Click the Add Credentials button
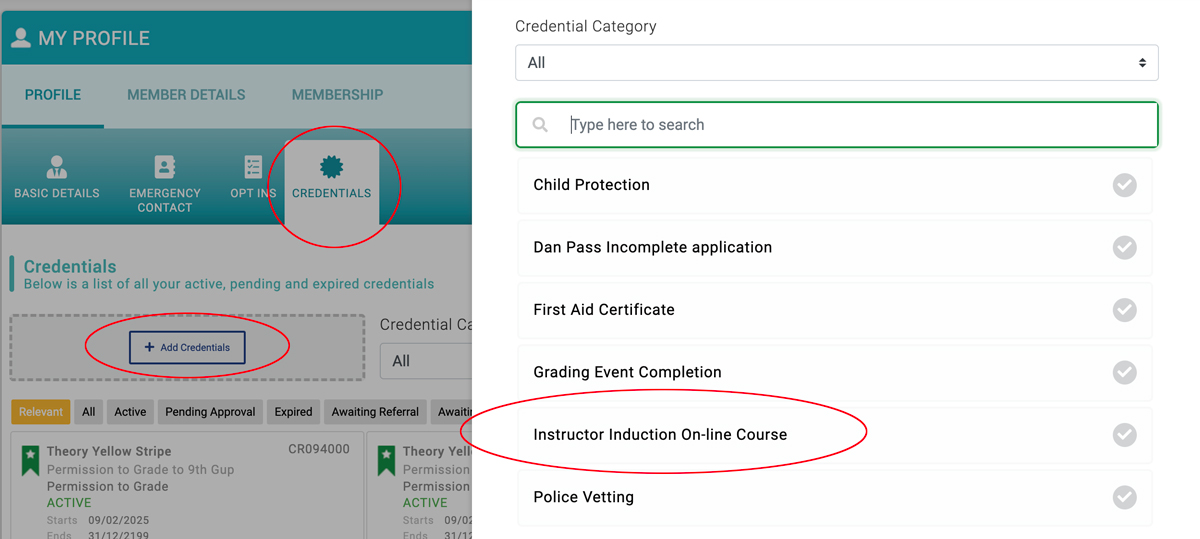This screenshot has width=1200, height=539. click(x=187, y=347)
